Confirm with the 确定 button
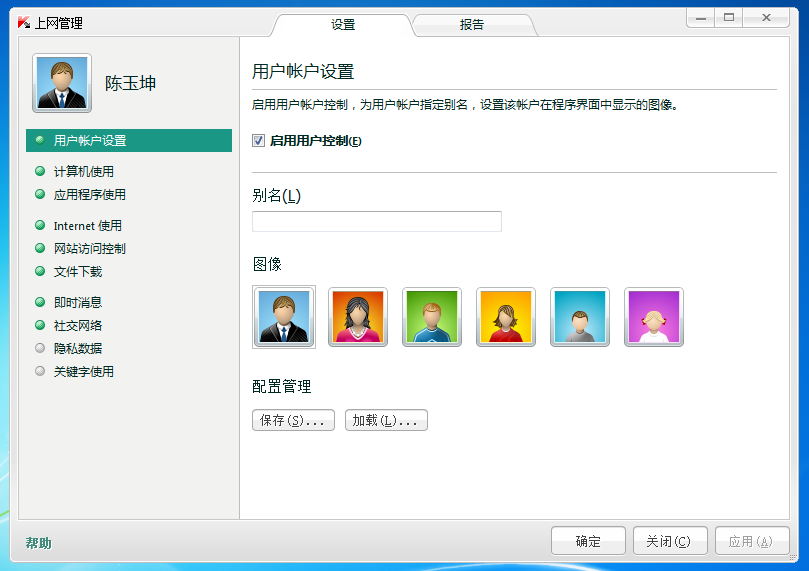Screen dimensions: 809x571 click(x=588, y=542)
